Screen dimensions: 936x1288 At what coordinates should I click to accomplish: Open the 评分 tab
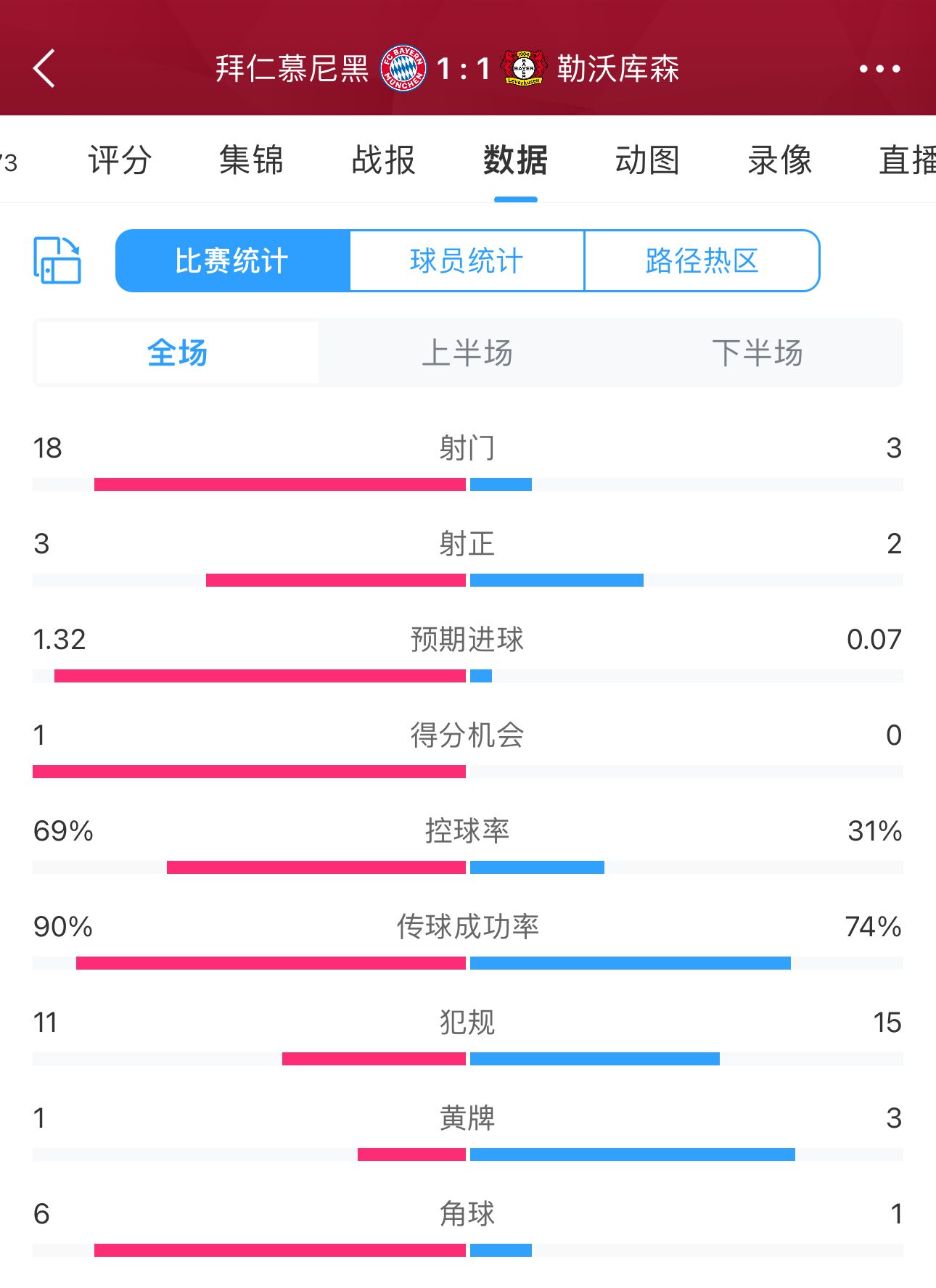point(120,160)
